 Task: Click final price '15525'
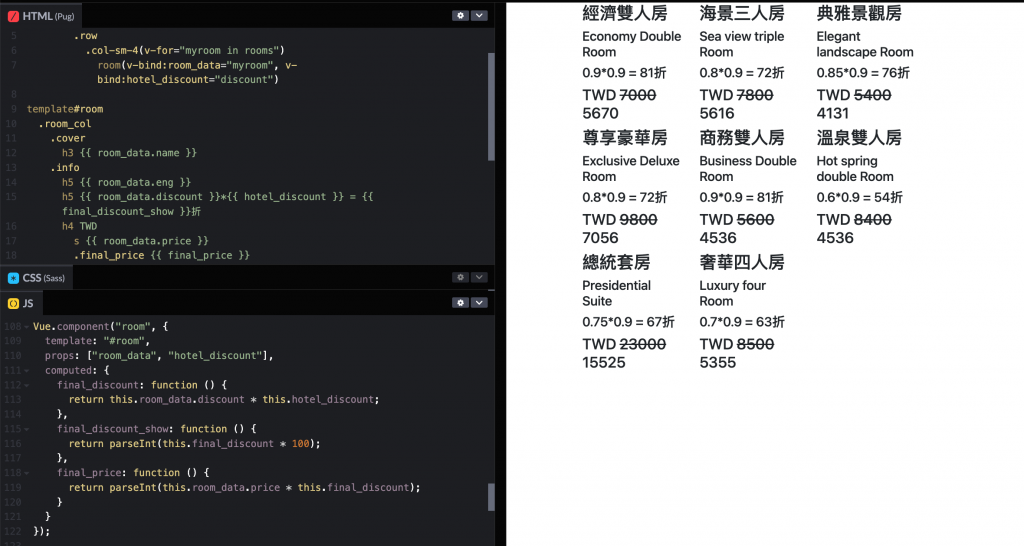click(604, 362)
